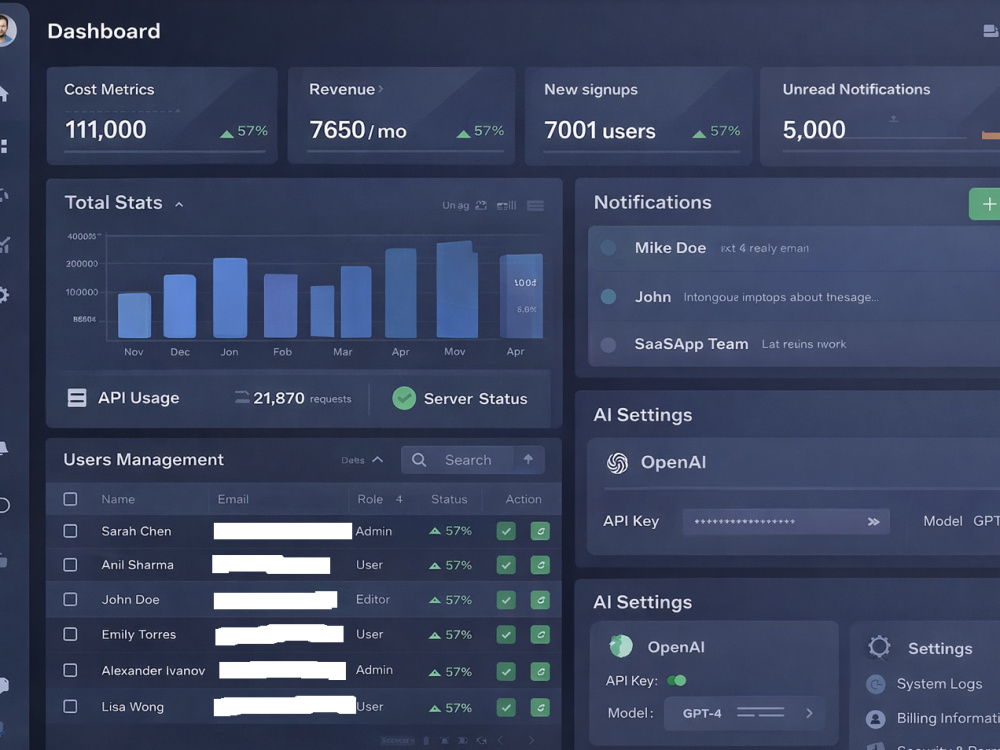Check the Alexander Ivanov row checkbox
The image size is (1000, 750).
click(70, 670)
